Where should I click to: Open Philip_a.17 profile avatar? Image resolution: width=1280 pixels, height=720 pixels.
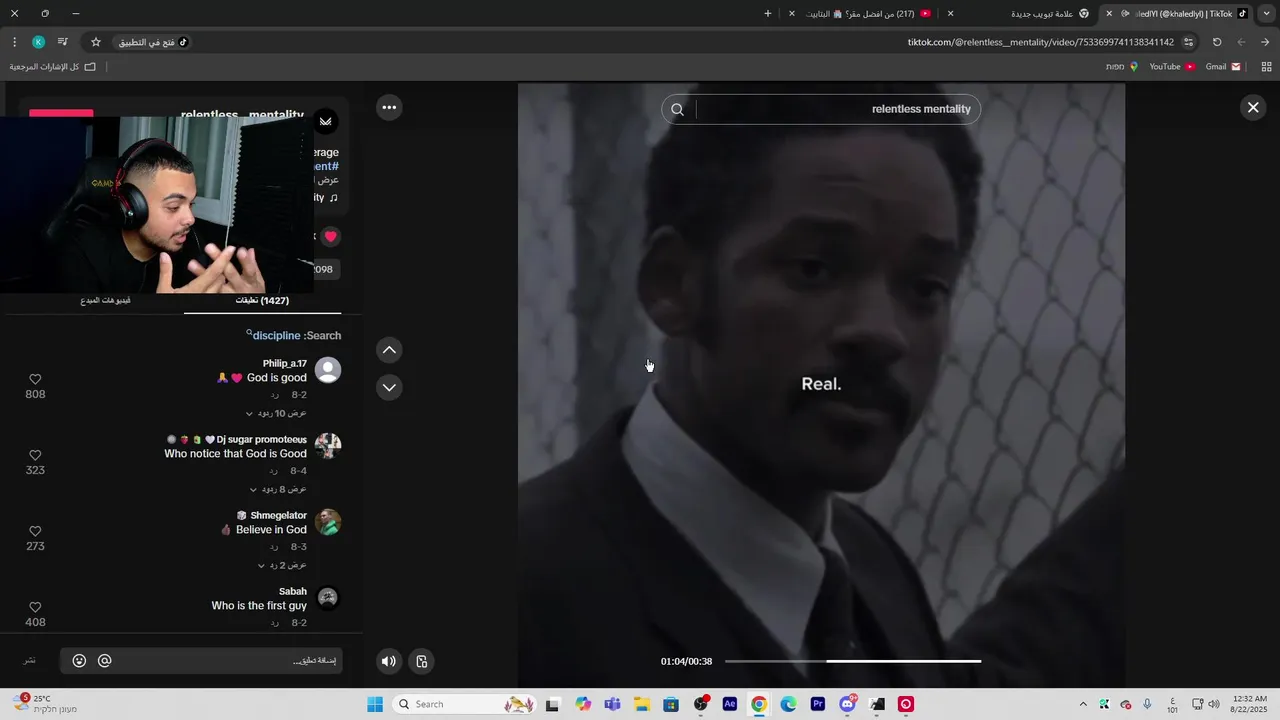pyautogui.click(x=327, y=370)
